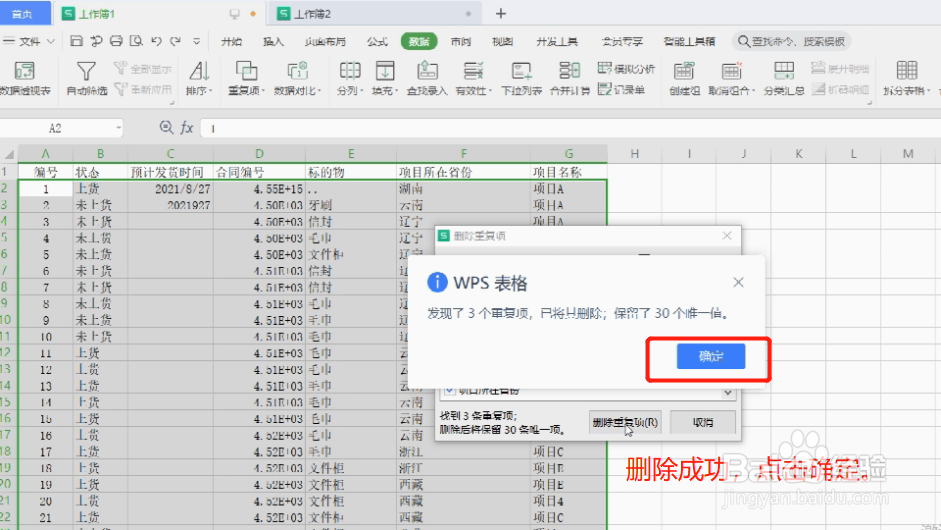The width and height of the screenshot is (941, 530).
Task: Open the 填充 tool
Action: click(x=385, y=78)
